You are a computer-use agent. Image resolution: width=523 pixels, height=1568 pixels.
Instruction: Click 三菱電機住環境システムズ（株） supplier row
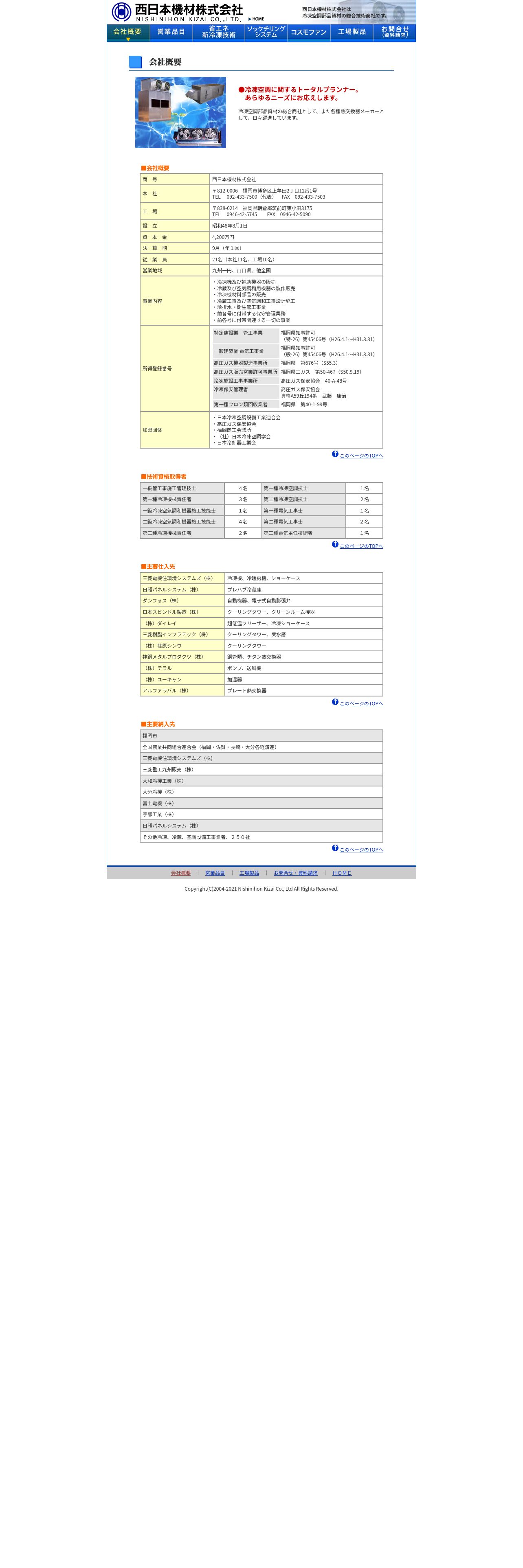[182, 578]
